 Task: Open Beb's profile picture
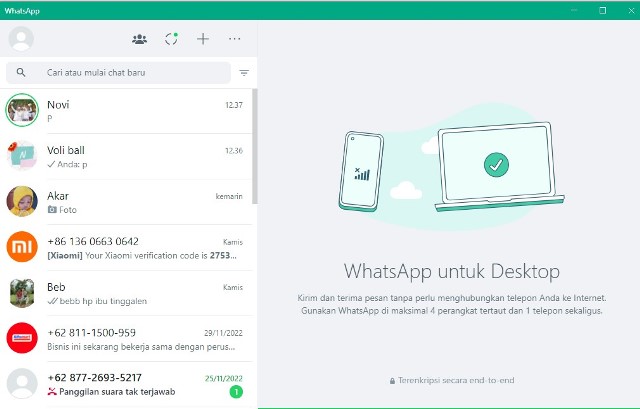pyautogui.click(x=22, y=292)
